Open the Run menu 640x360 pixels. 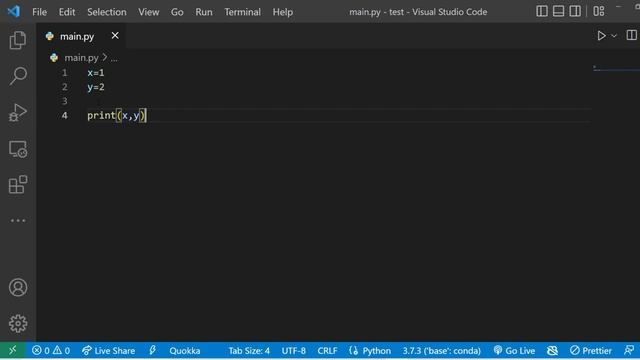tap(204, 12)
